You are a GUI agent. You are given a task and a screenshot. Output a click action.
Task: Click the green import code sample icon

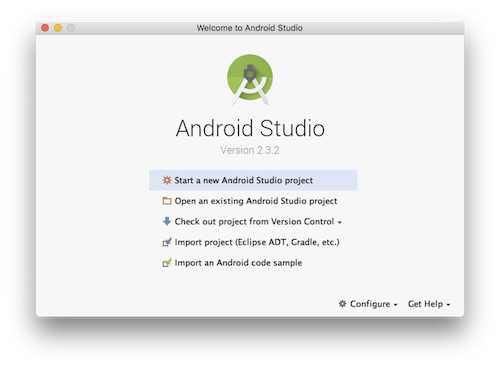167,263
